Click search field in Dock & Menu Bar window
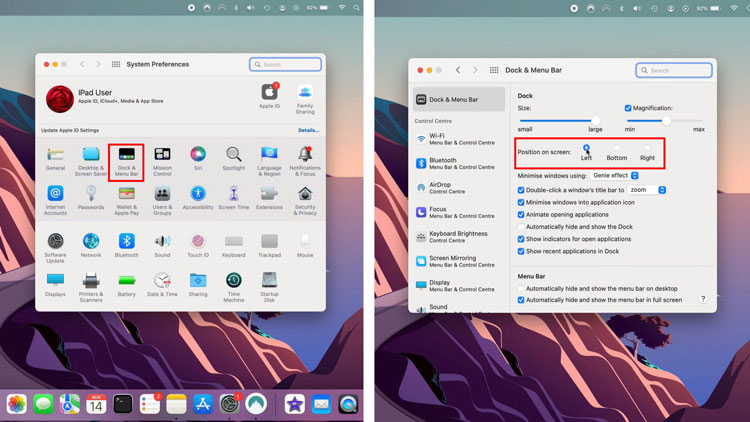 point(673,70)
